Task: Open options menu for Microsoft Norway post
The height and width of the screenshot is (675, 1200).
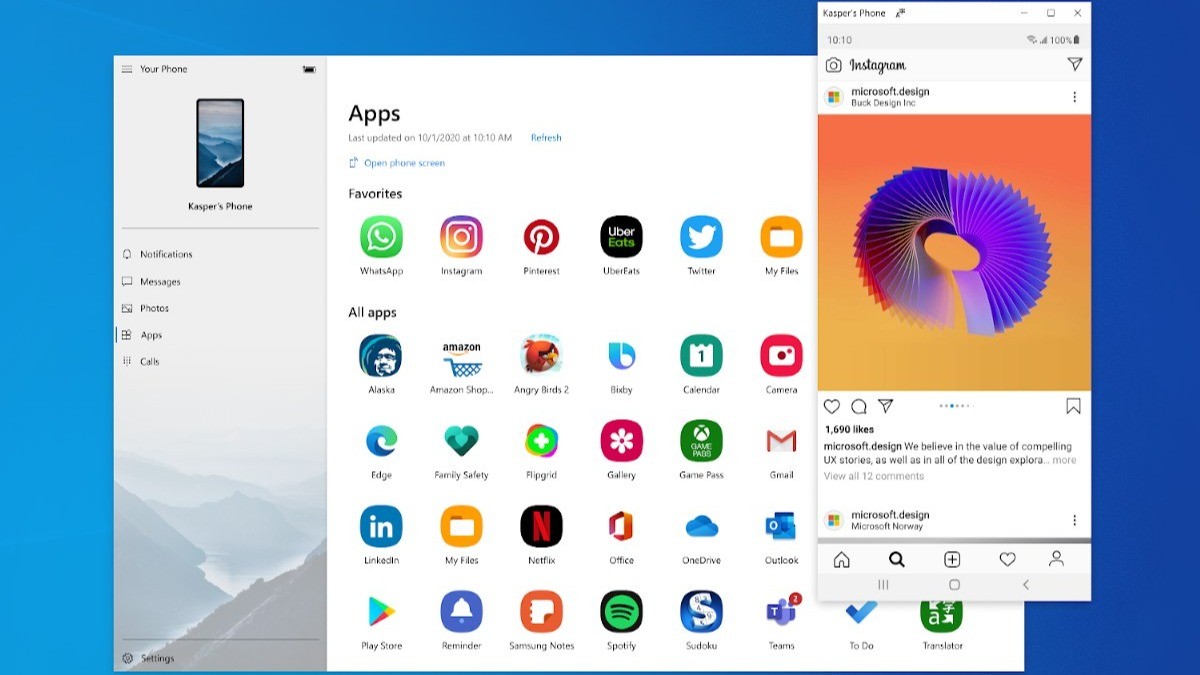Action: [x=1075, y=520]
